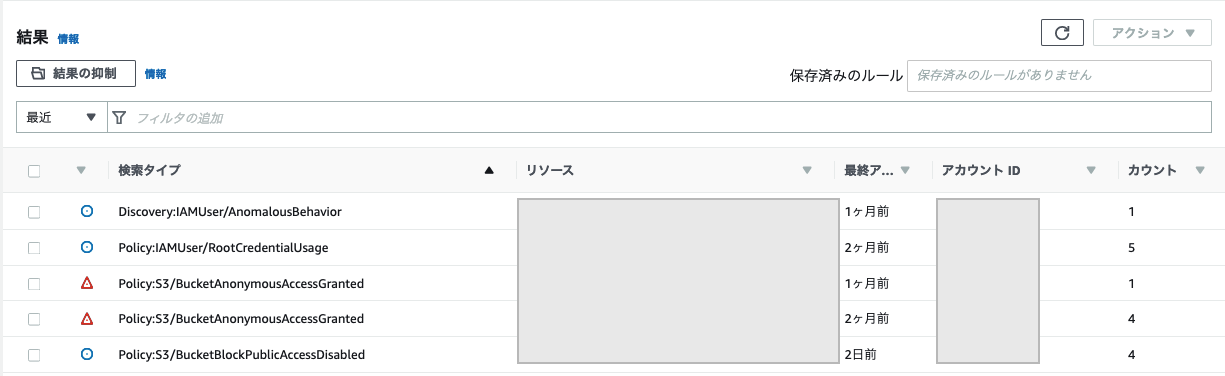Open the リソース column filter arrow
Viewport: 1225px width, 376px height.
point(807,171)
